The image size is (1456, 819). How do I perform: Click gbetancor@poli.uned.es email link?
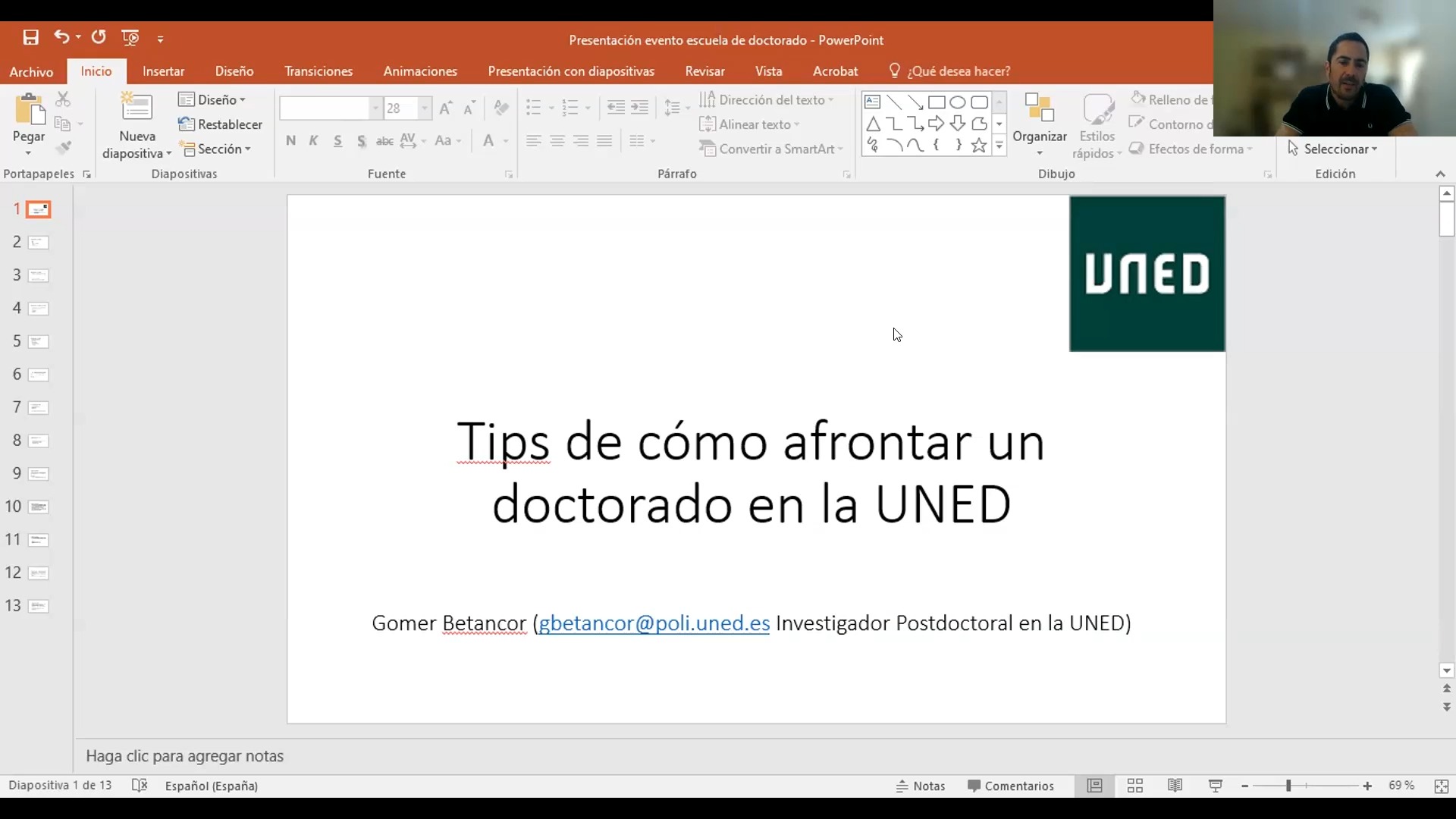tap(654, 623)
